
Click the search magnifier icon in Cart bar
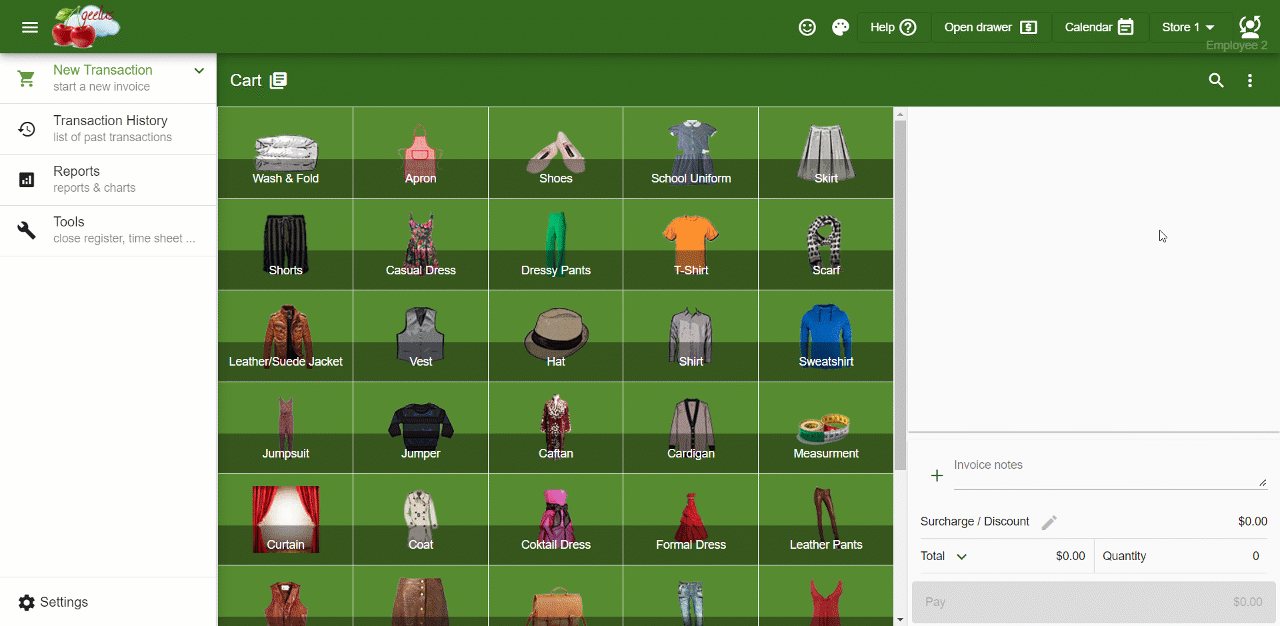tap(1216, 80)
